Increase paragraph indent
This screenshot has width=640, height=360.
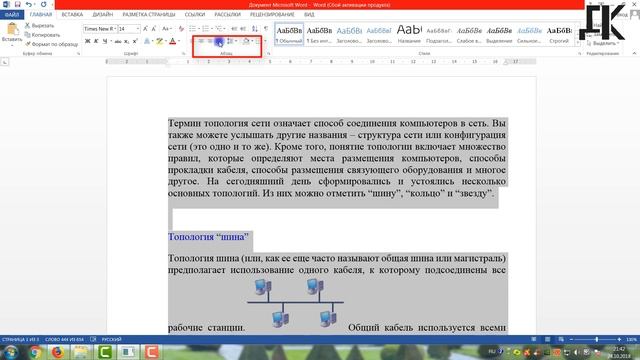[x=243, y=29]
